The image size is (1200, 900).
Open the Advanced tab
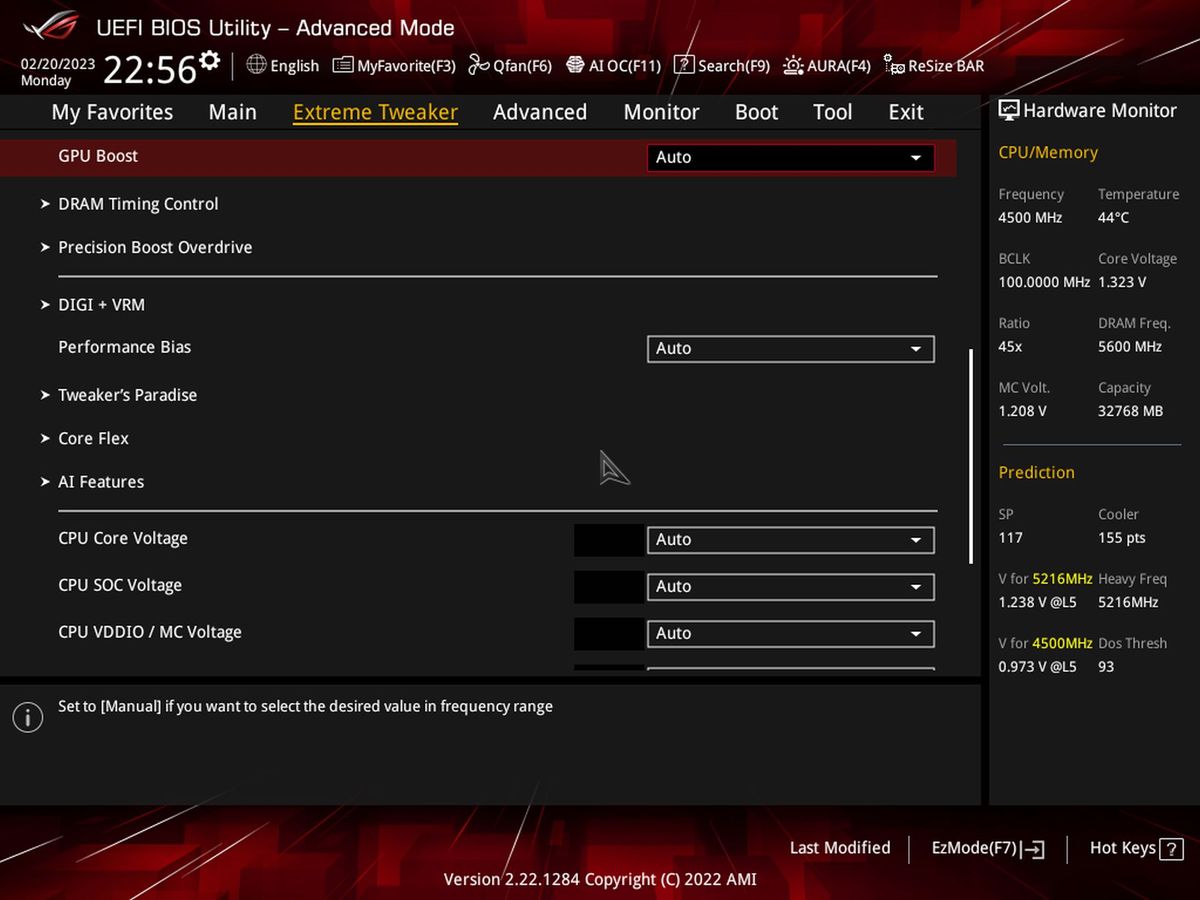coord(540,112)
